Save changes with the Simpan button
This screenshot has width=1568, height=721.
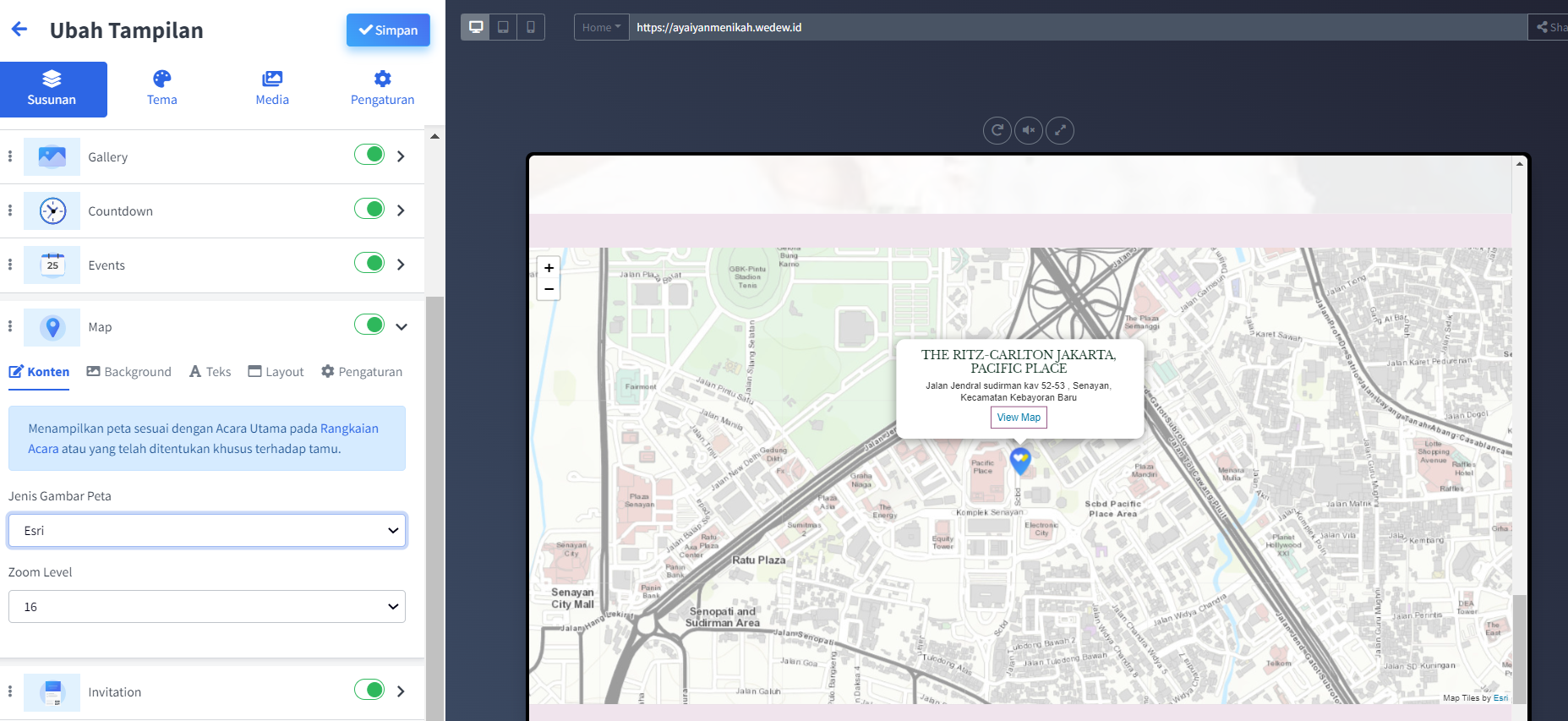[388, 30]
